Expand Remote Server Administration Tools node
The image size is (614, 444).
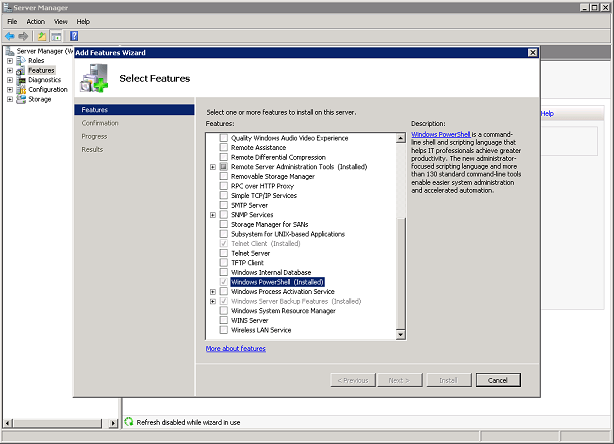coord(213,167)
